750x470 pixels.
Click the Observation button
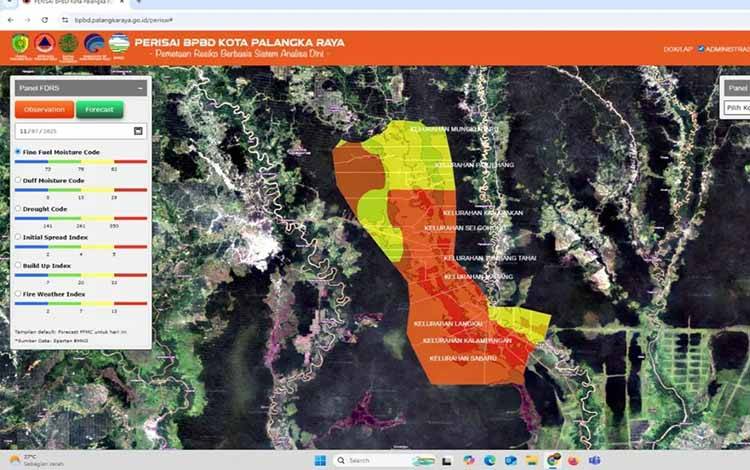tap(44, 109)
